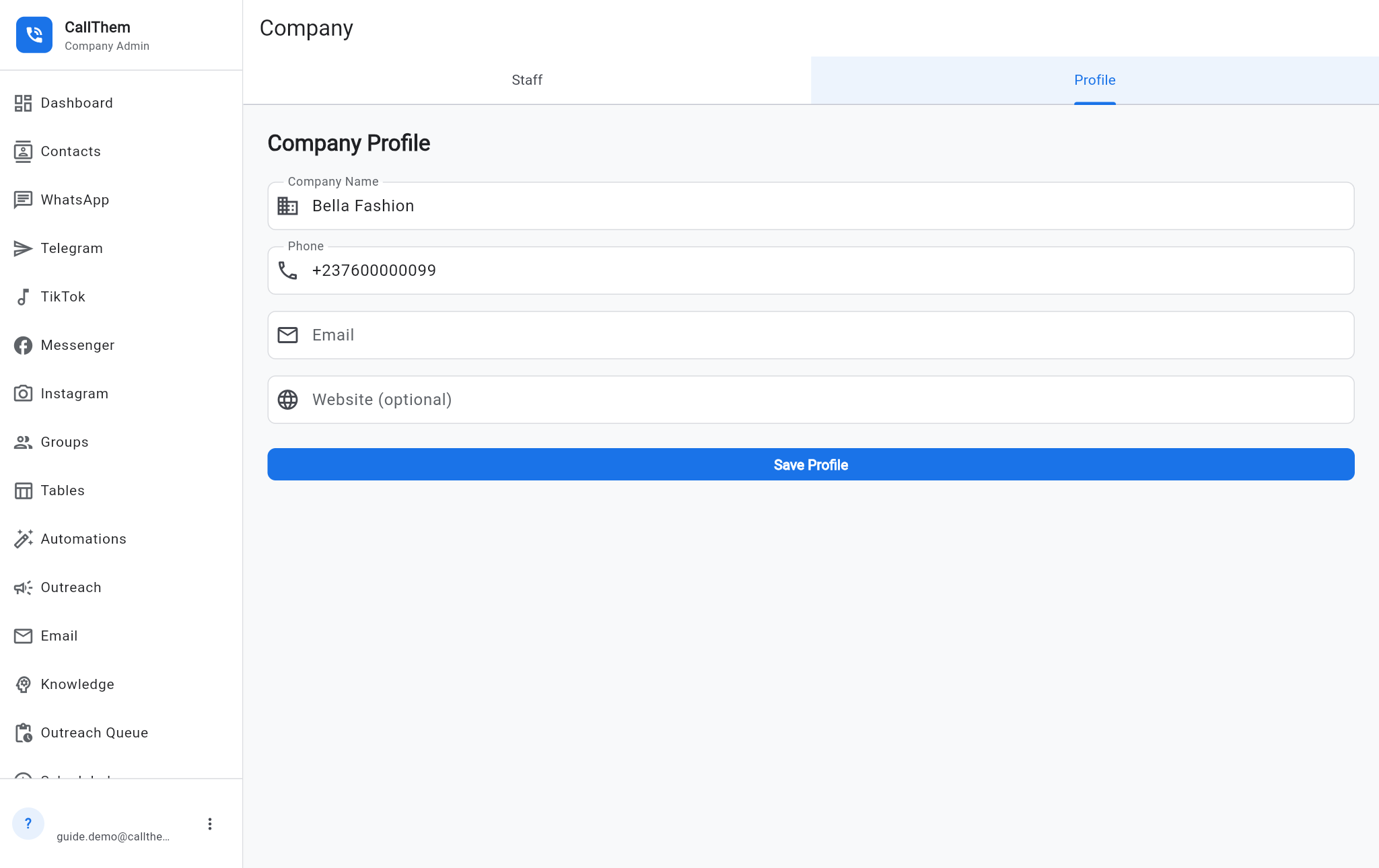The image size is (1379, 868).
Task: Click the Automations magic wand icon
Action: 23,539
